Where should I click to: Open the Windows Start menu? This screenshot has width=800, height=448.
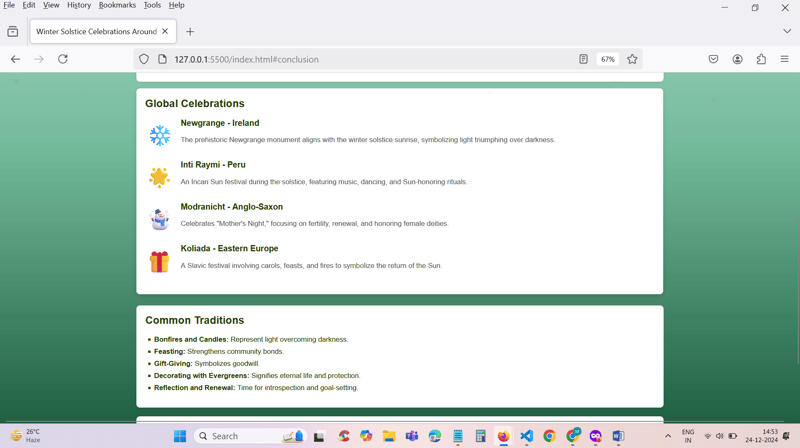point(180,436)
